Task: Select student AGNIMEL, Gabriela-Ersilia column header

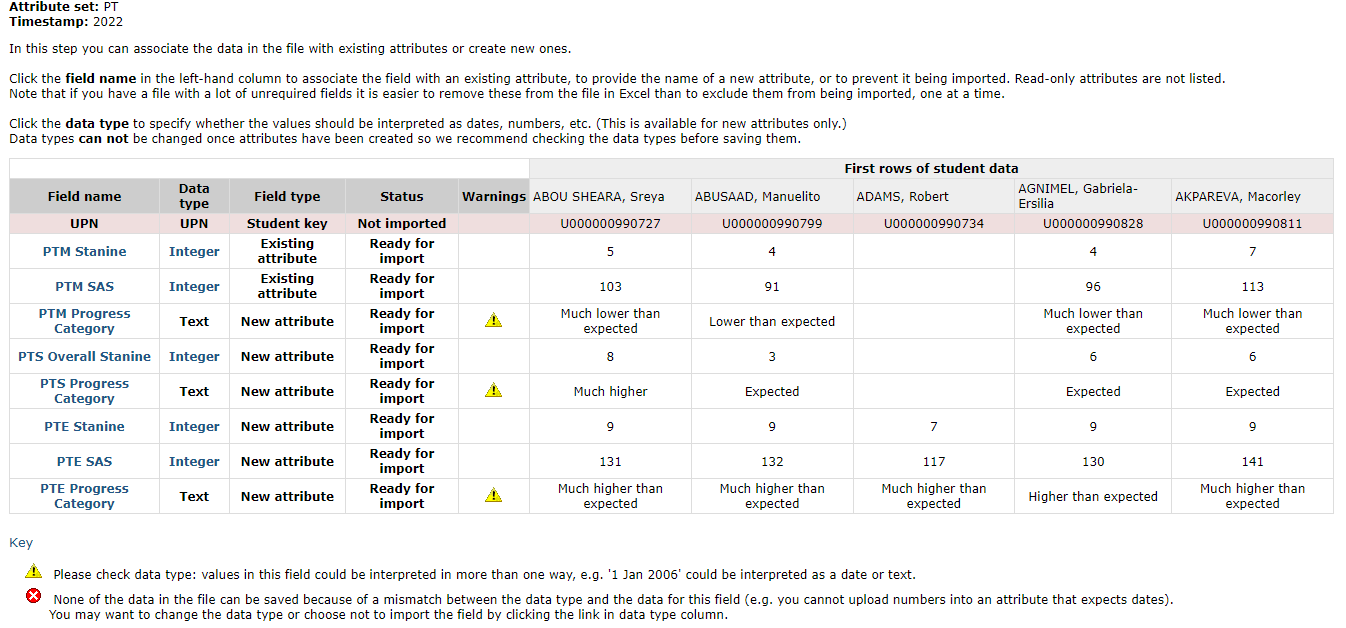Action: pos(1092,196)
